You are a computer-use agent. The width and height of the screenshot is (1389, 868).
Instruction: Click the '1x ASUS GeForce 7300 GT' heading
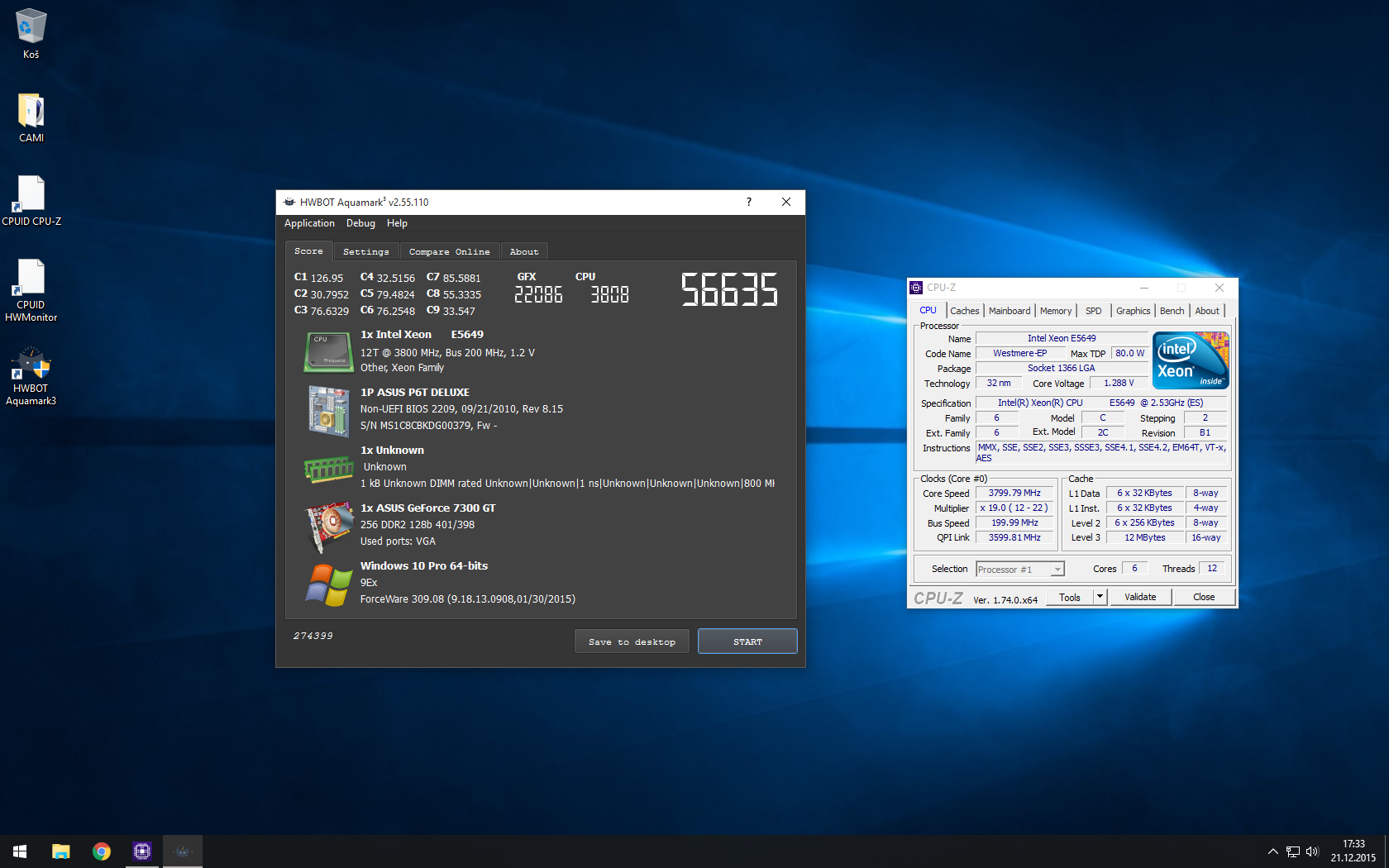(x=427, y=508)
